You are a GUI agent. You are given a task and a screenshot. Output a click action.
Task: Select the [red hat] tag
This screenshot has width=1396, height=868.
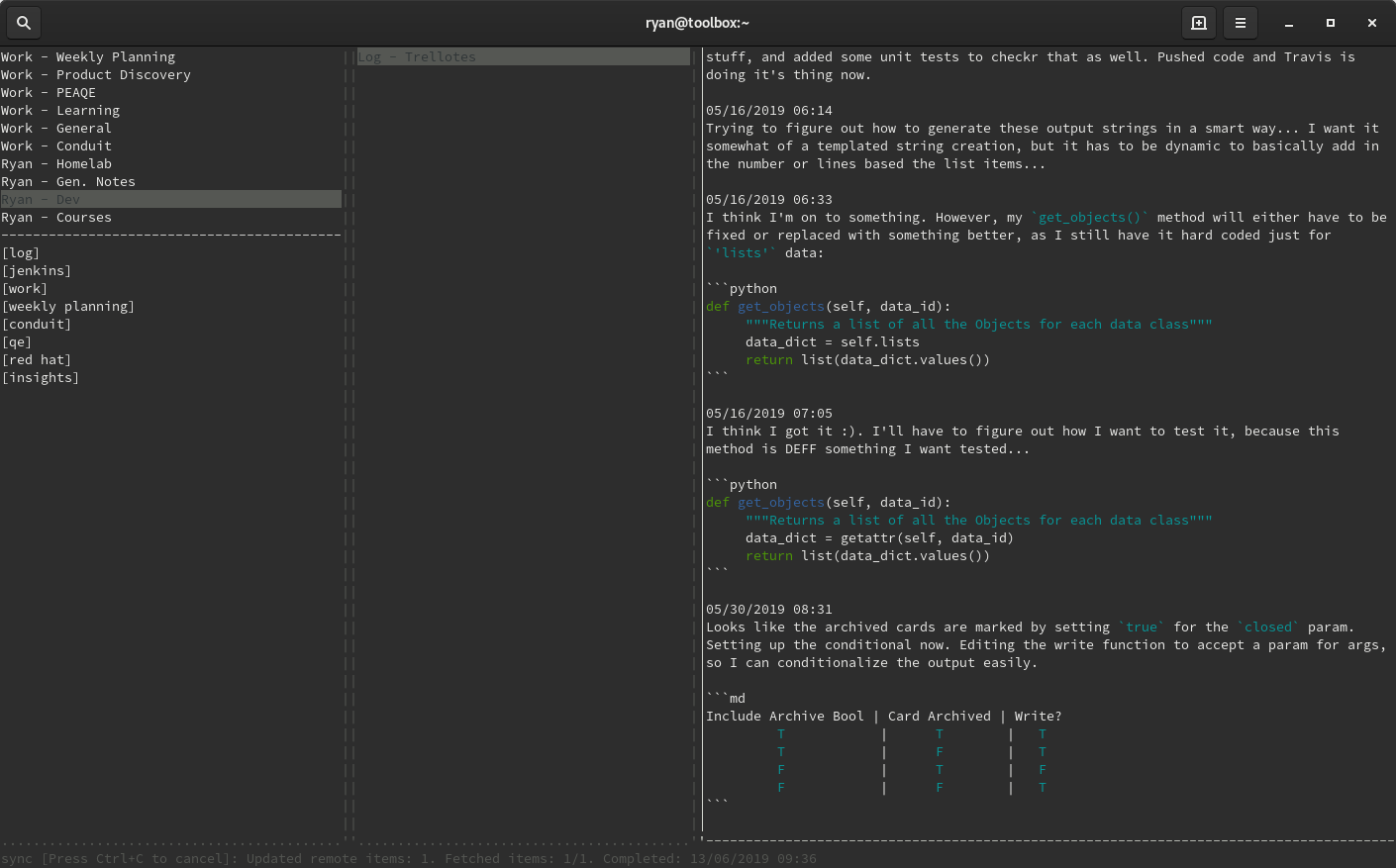coord(37,360)
